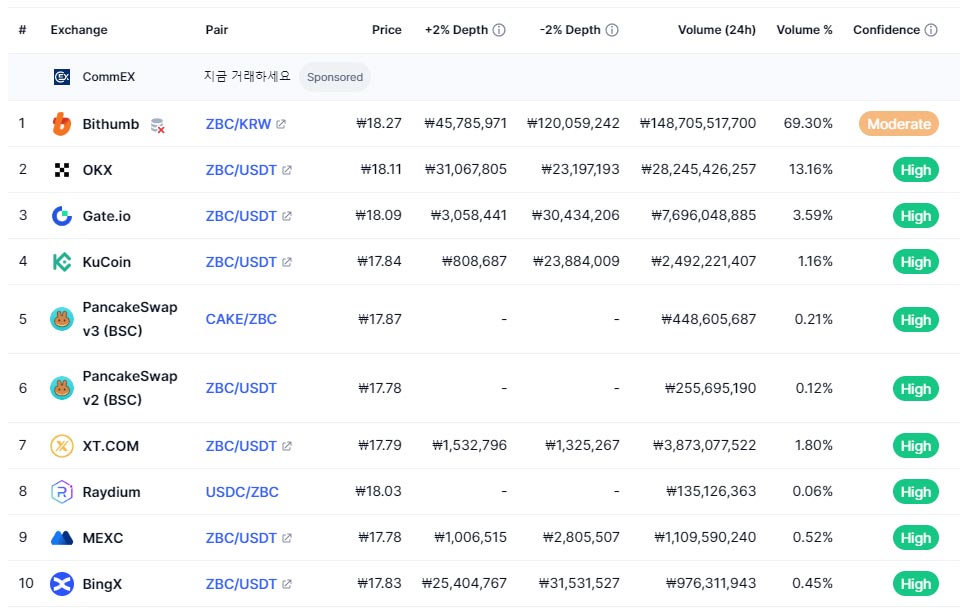Click the ₩25,404,767 depth value
This screenshot has width=960, height=610.
464,583
